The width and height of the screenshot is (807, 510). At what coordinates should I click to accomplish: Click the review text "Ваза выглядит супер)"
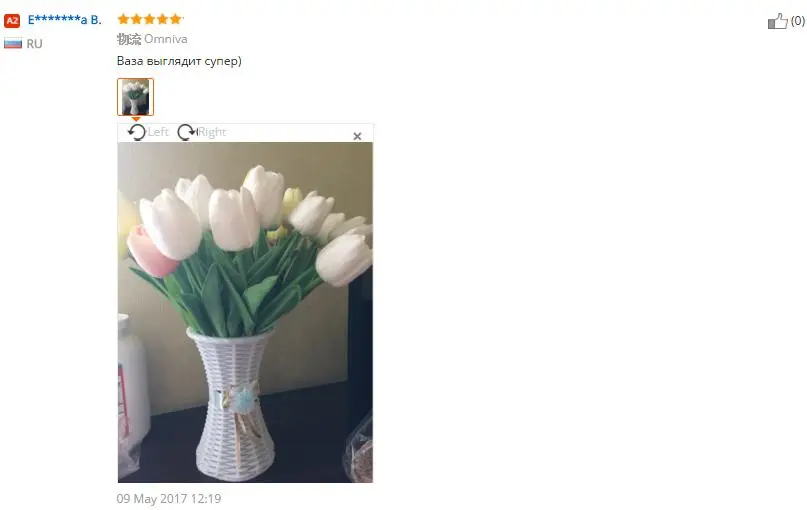[x=179, y=61]
